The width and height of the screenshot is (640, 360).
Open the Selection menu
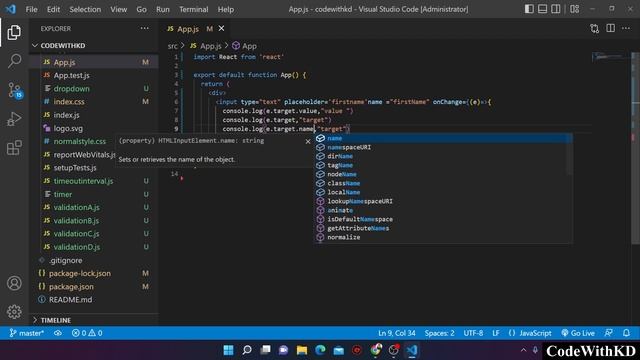pos(85,9)
